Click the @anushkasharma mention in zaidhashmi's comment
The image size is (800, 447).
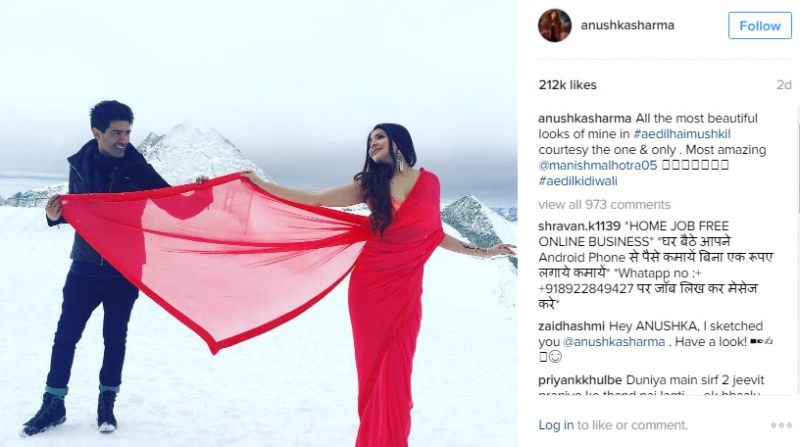(614, 342)
